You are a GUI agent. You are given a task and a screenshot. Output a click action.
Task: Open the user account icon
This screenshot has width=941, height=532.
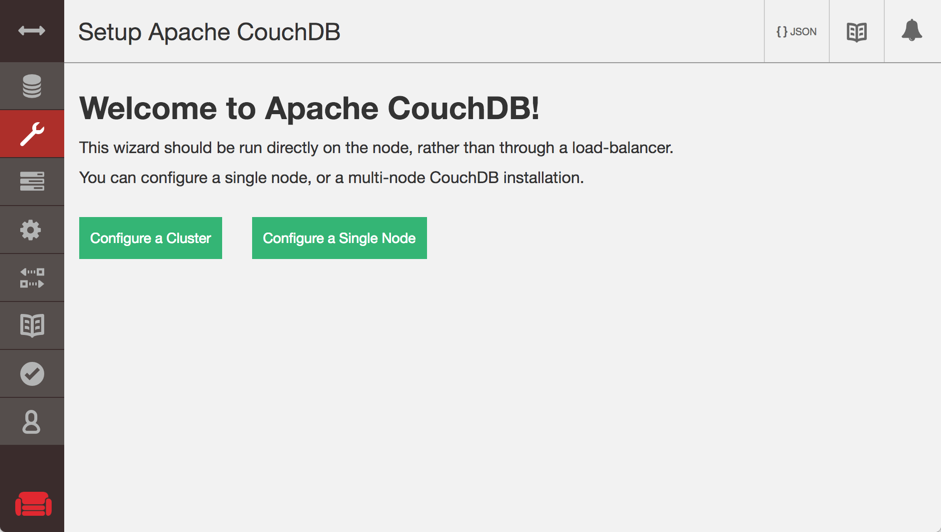tap(32, 421)
